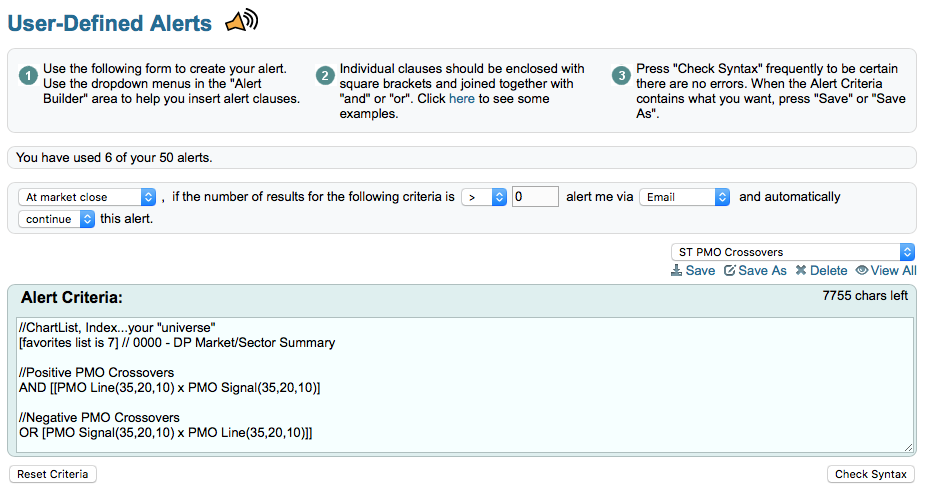Click the "here" examples link
Screen dimensions: 929x491
click(462, 99)
